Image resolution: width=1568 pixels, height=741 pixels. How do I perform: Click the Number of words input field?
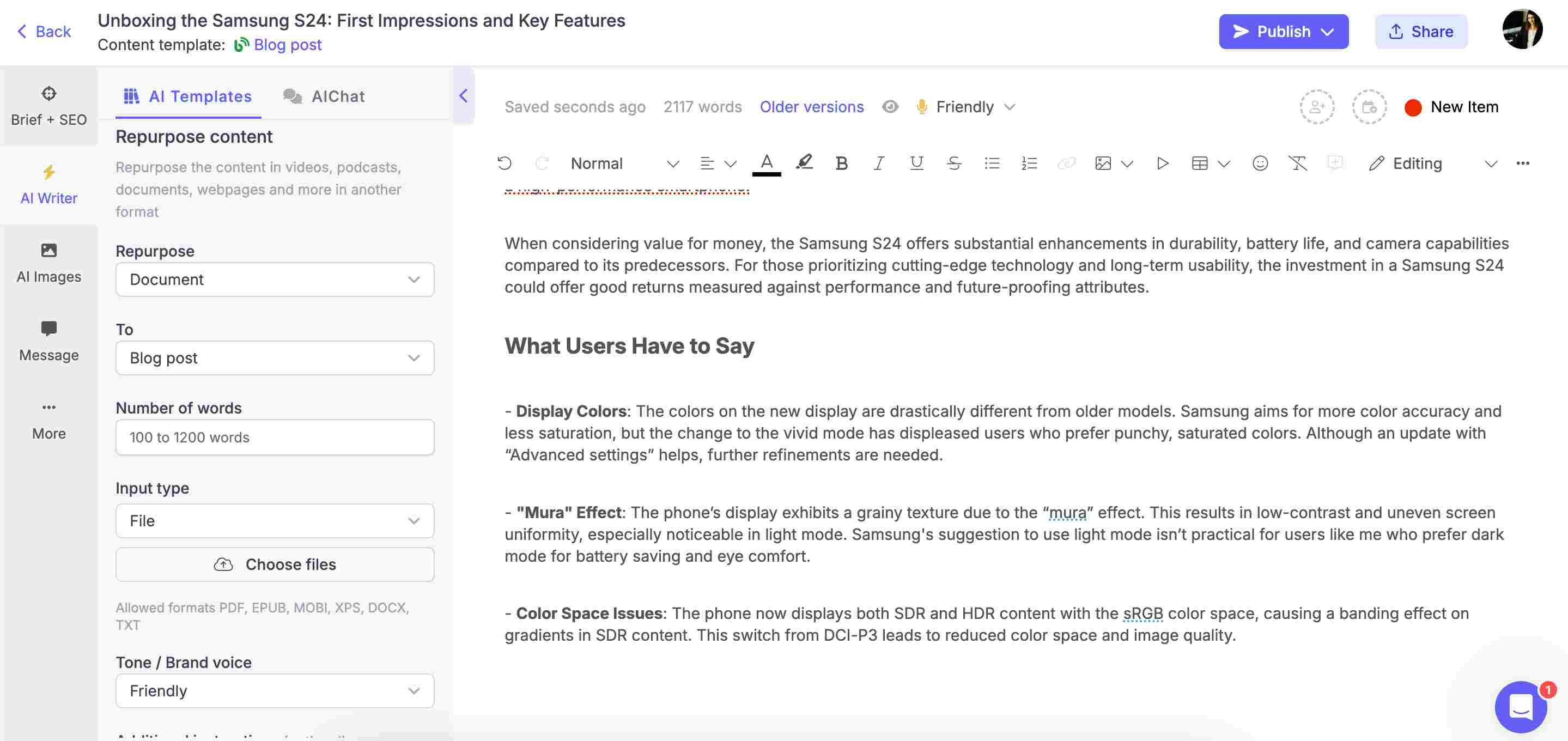click(275, 437)
